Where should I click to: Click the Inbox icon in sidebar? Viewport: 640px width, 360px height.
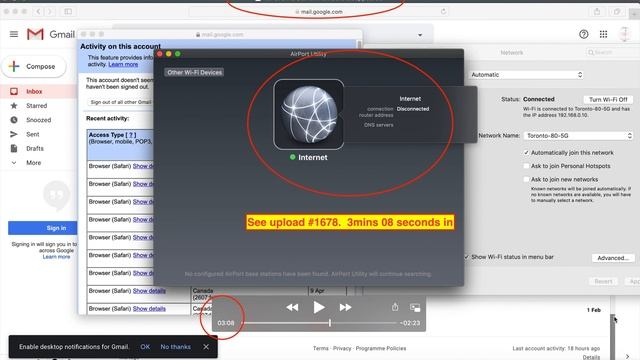pyautogui.click(x=14, y=91)
